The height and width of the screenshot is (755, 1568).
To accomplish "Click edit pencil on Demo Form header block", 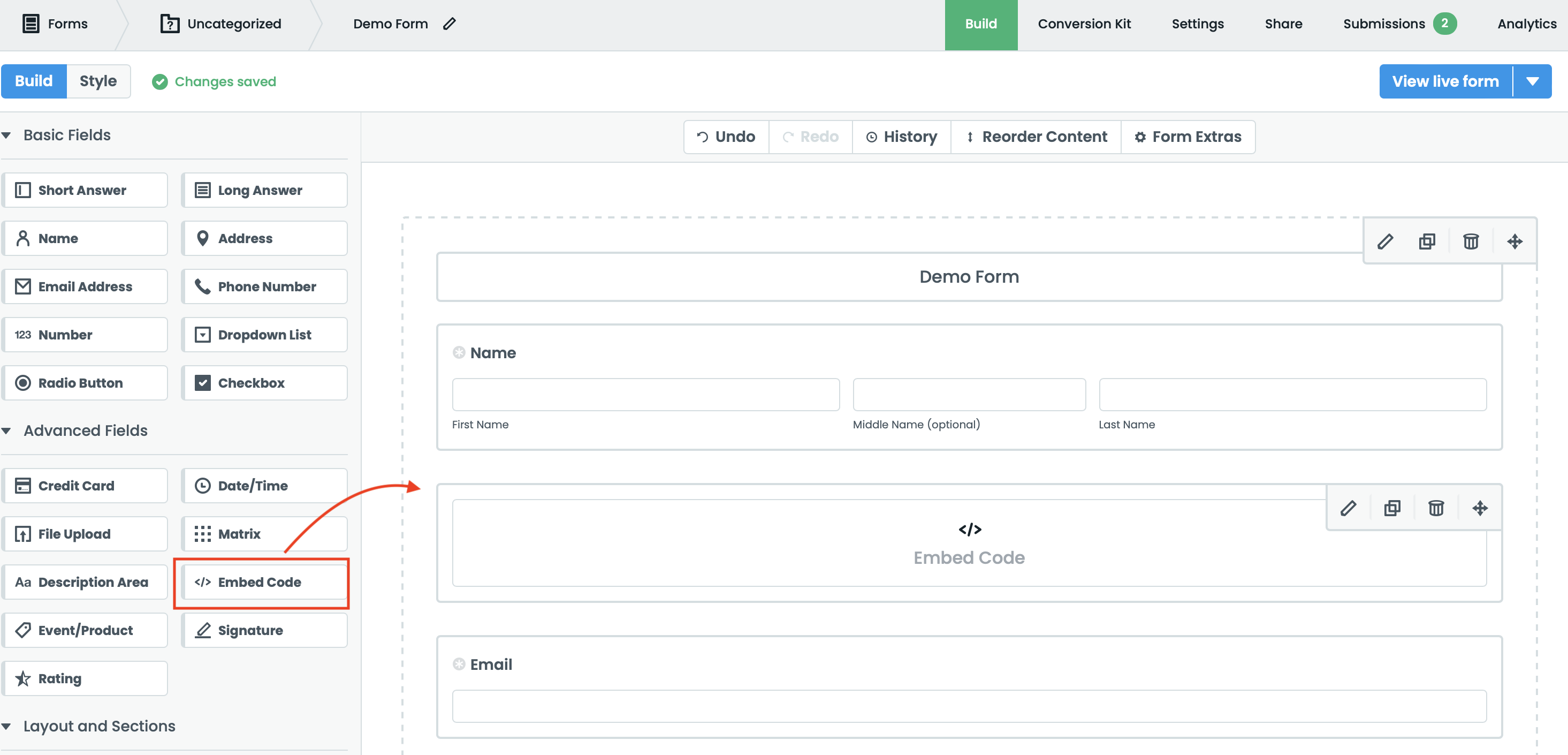I will tap(1385, 241).
